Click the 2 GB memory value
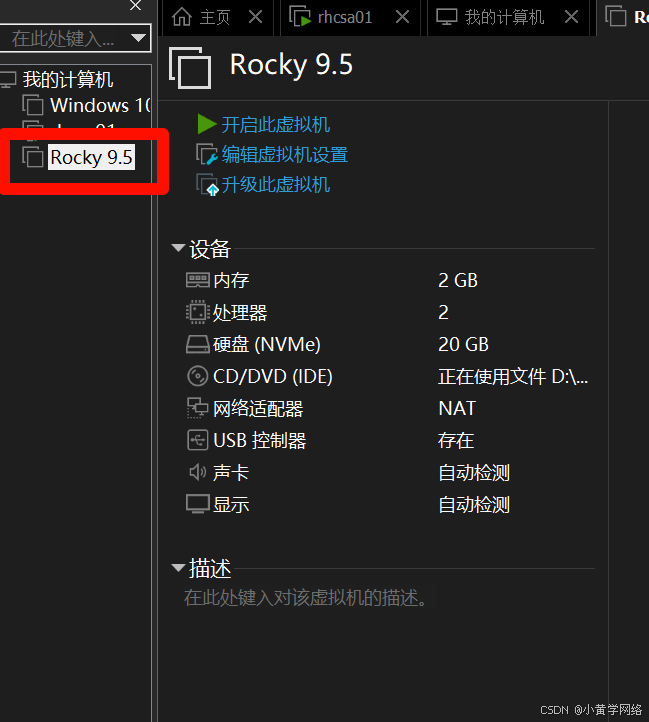The height and width of the screenshot is (722, 649). (458, 280)
